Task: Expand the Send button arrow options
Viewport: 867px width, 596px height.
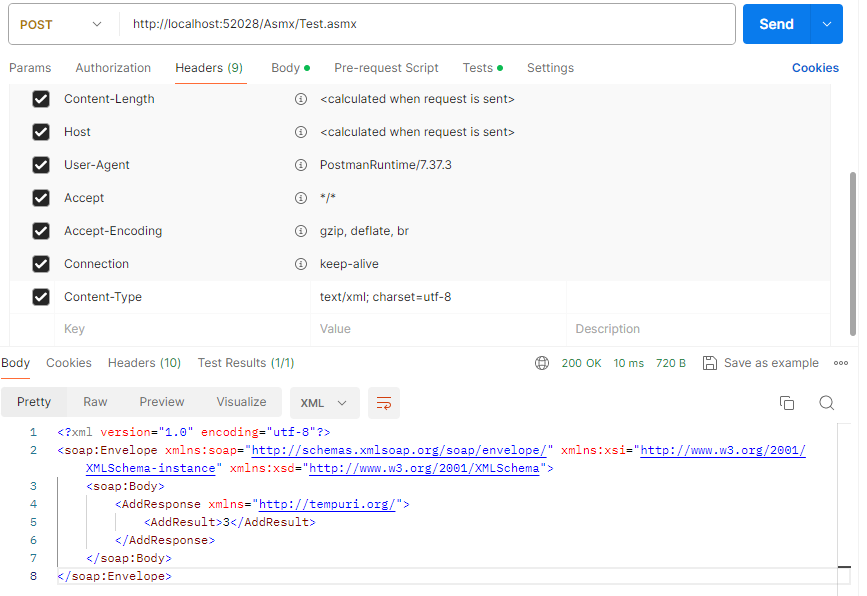Action: point(826,25)
